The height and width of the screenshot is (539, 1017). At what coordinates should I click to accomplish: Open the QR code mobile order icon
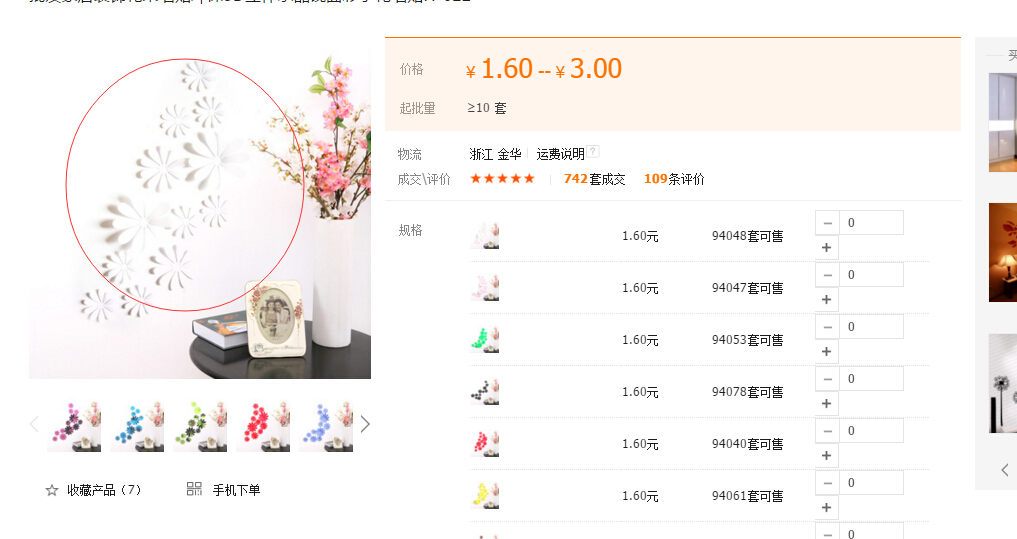click(x=194, y=489)
